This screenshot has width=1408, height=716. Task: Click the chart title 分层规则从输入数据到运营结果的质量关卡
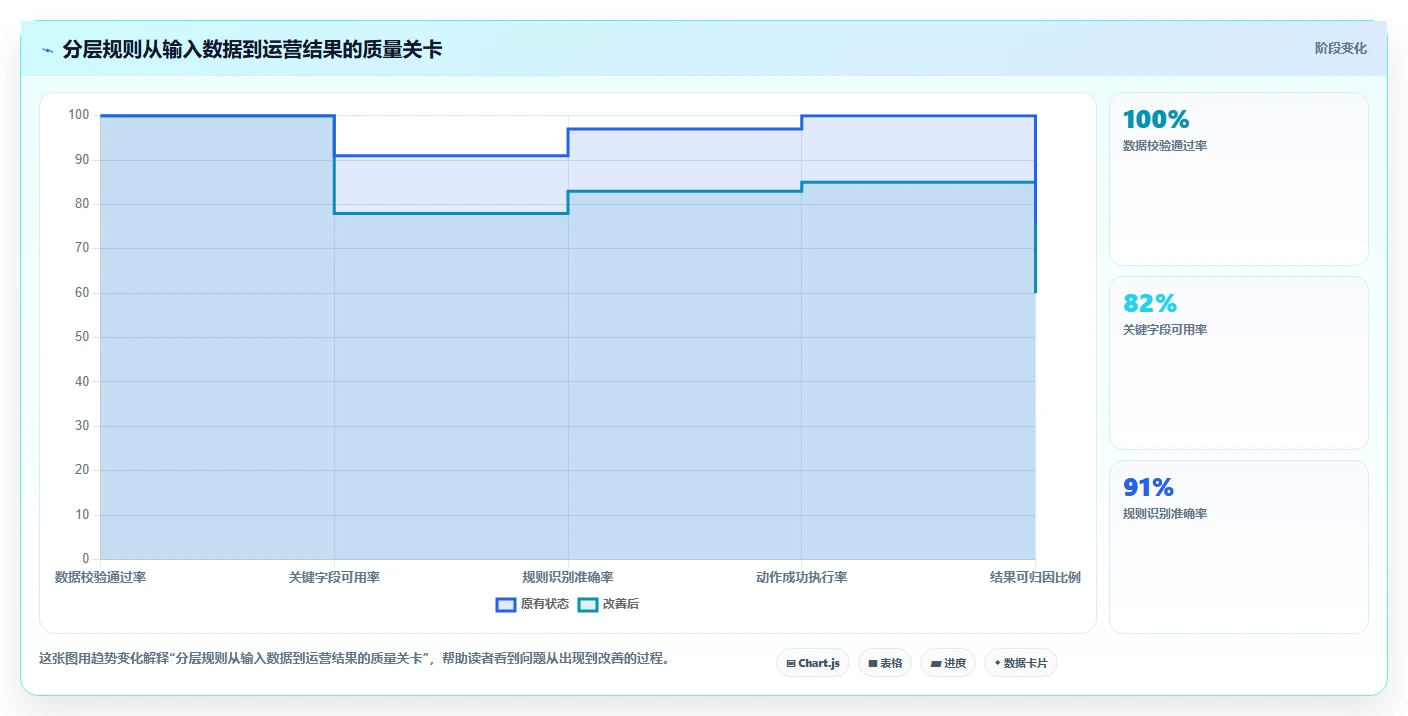(252, 50)
